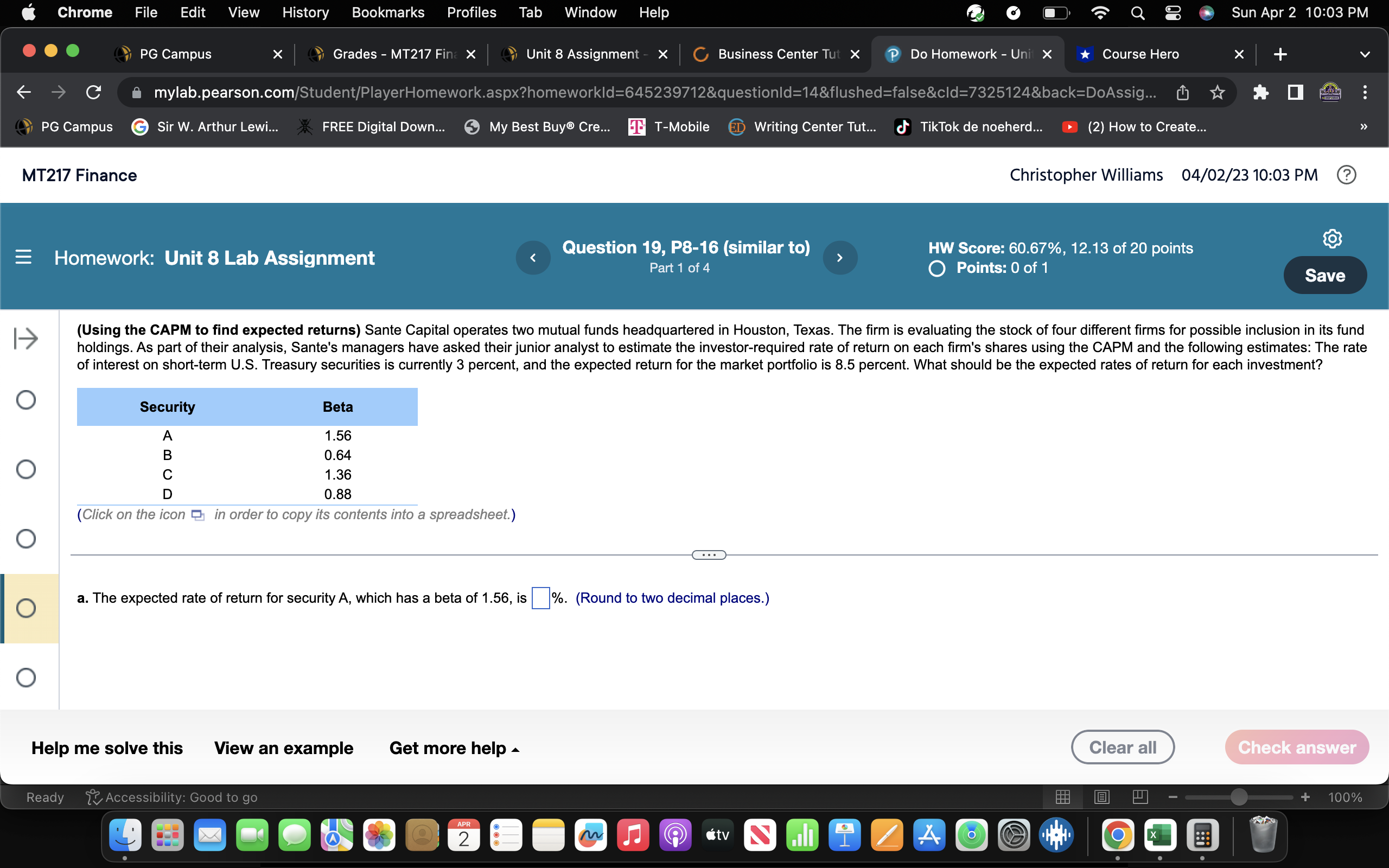Screen dimensions: 1389x868
Task: Click the help question mark near the date
Action: click(1347, 175)
